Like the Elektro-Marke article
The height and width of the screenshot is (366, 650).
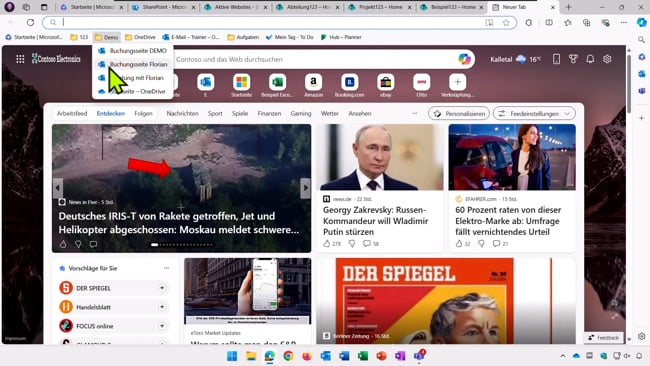pos(459,243)
